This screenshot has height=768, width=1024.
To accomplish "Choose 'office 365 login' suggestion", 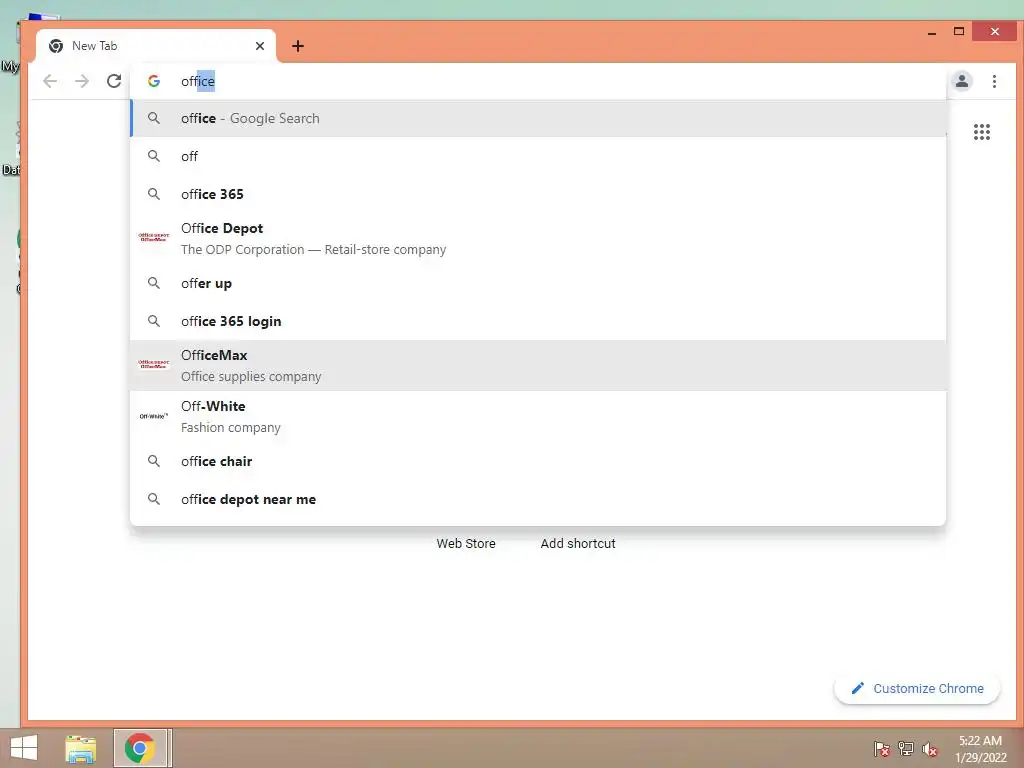I will click(x=538, y=321).
